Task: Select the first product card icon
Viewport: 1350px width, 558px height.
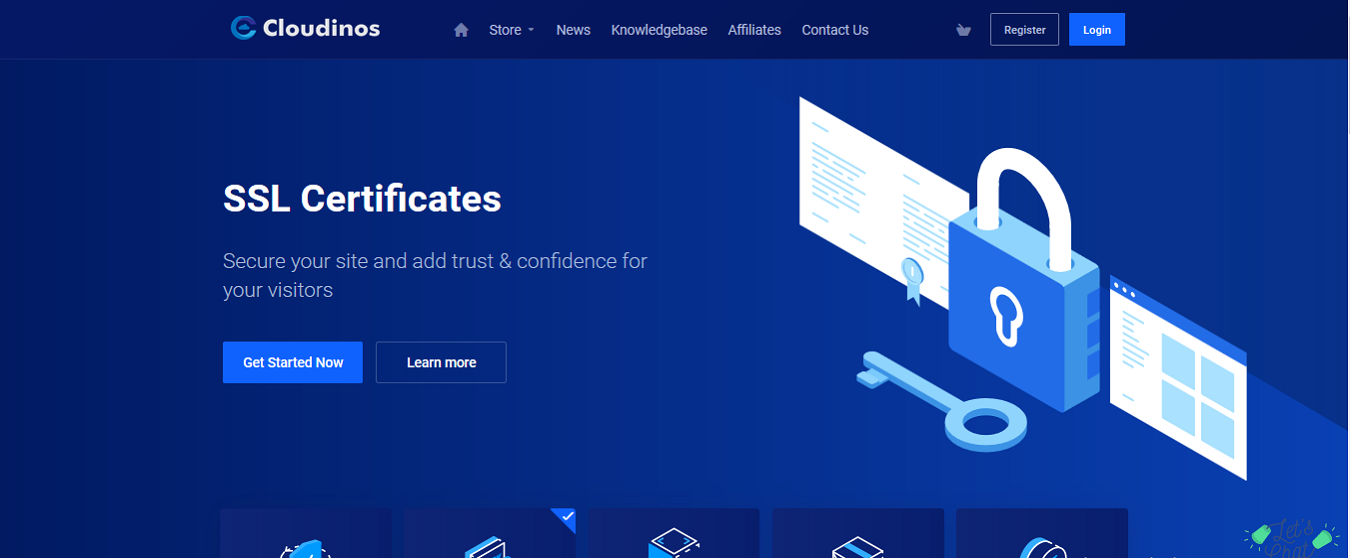Action: coord(306,546)
